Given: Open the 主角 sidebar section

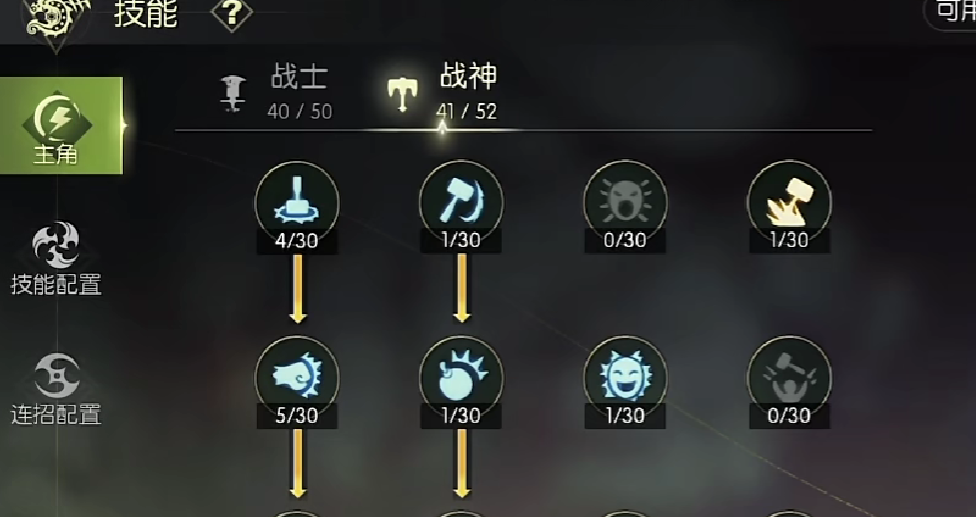Looking at the screenshot, I should click(x=61, y=126).
